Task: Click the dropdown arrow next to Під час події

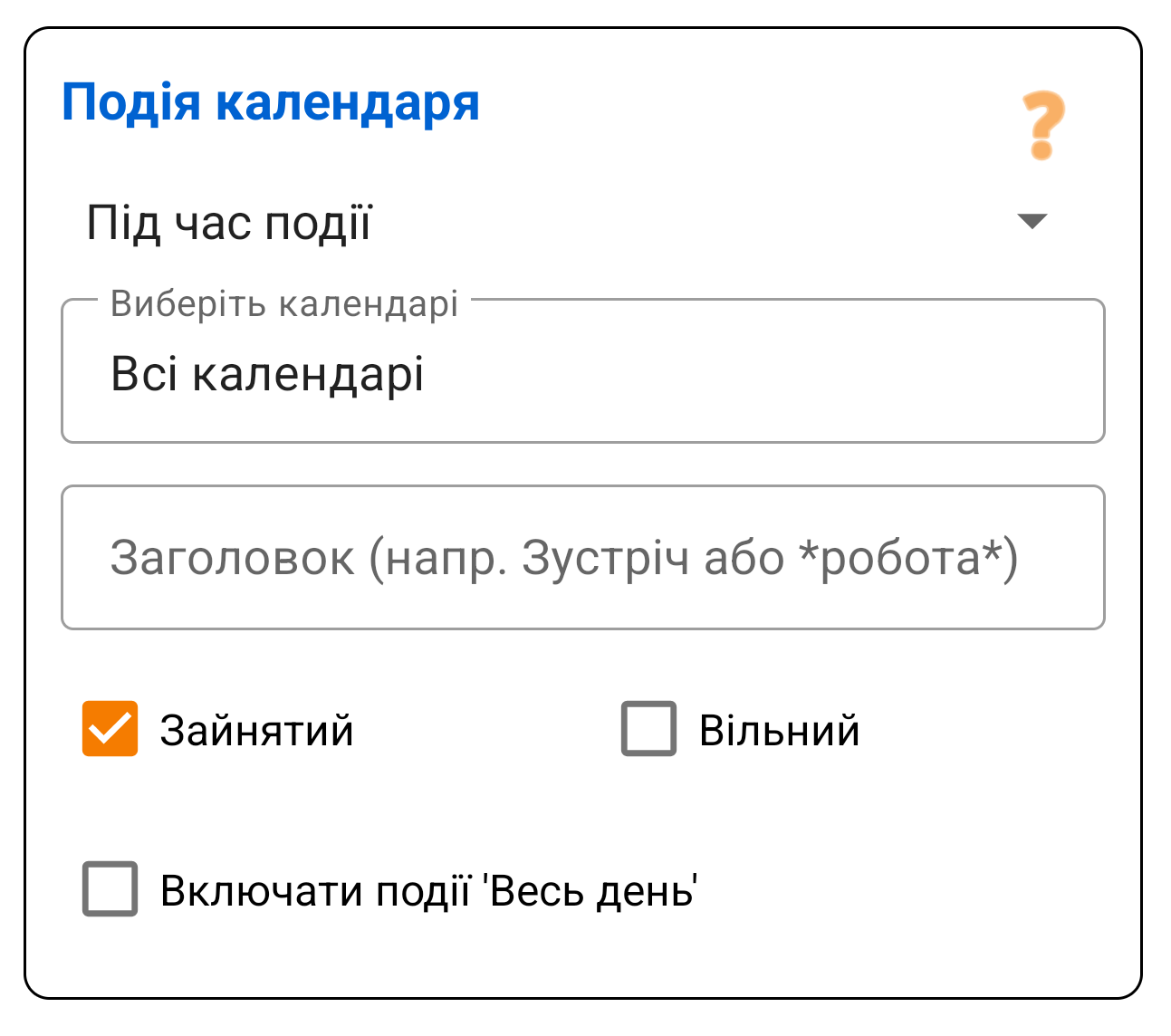Action: coord(1032,222)
